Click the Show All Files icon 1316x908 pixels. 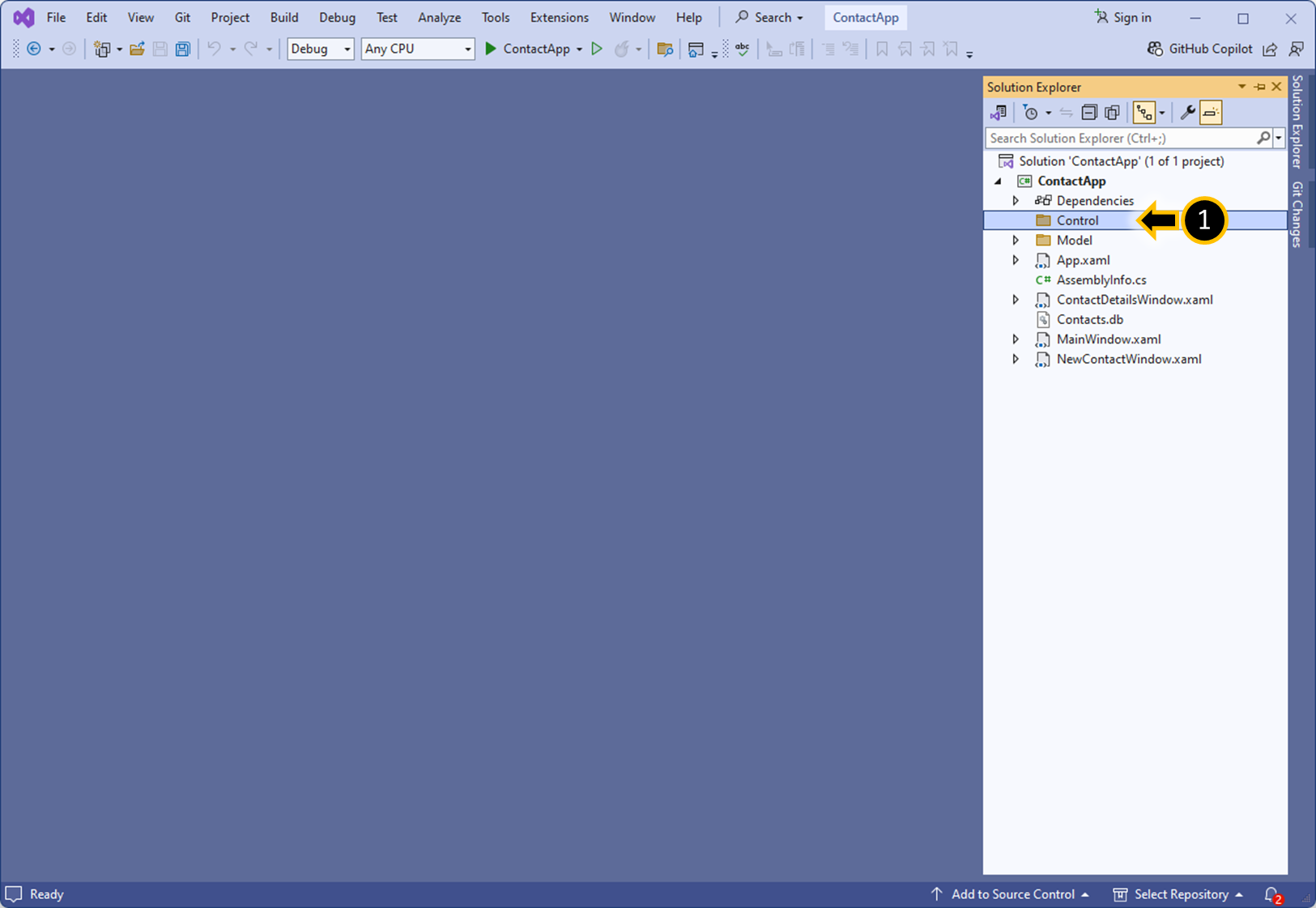1113,113
